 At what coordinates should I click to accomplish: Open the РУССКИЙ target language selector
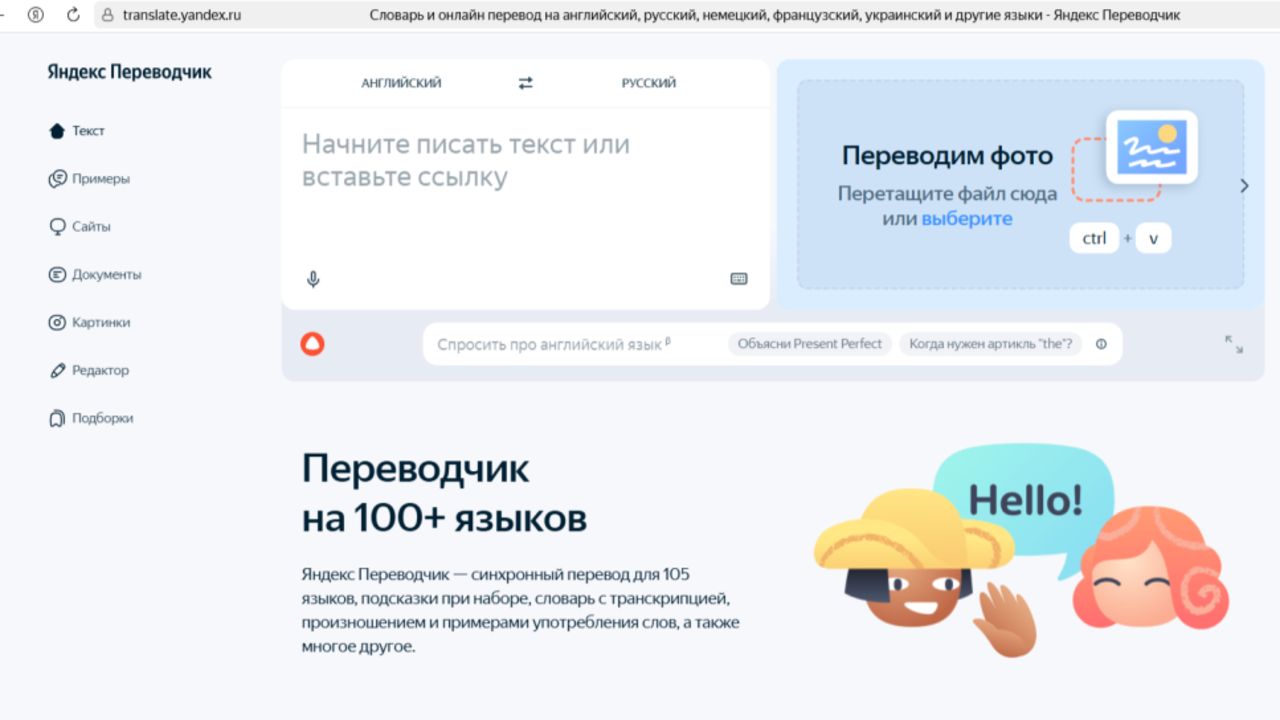coord(650,83)
